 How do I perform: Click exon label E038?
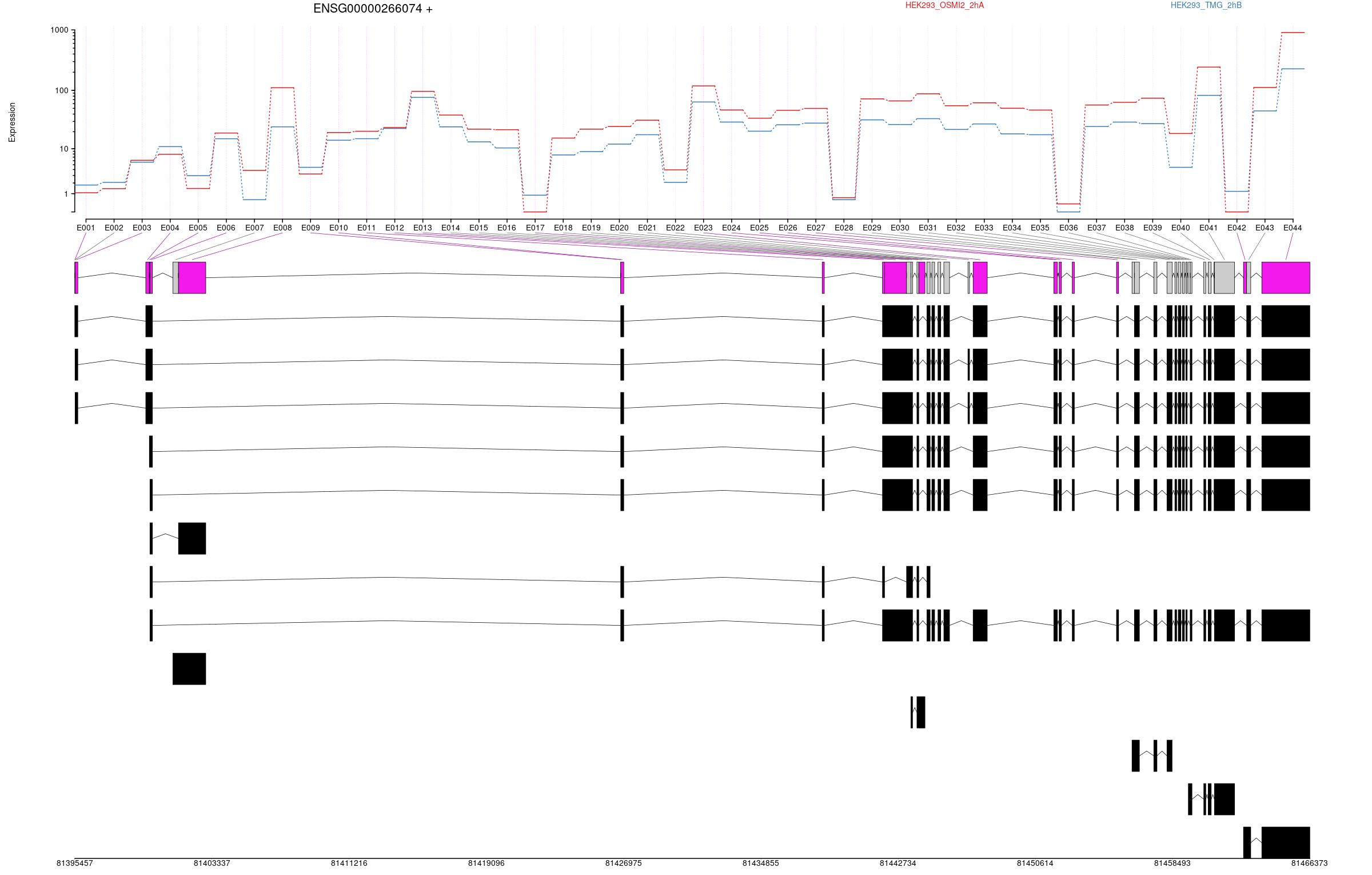[1124, 228]
